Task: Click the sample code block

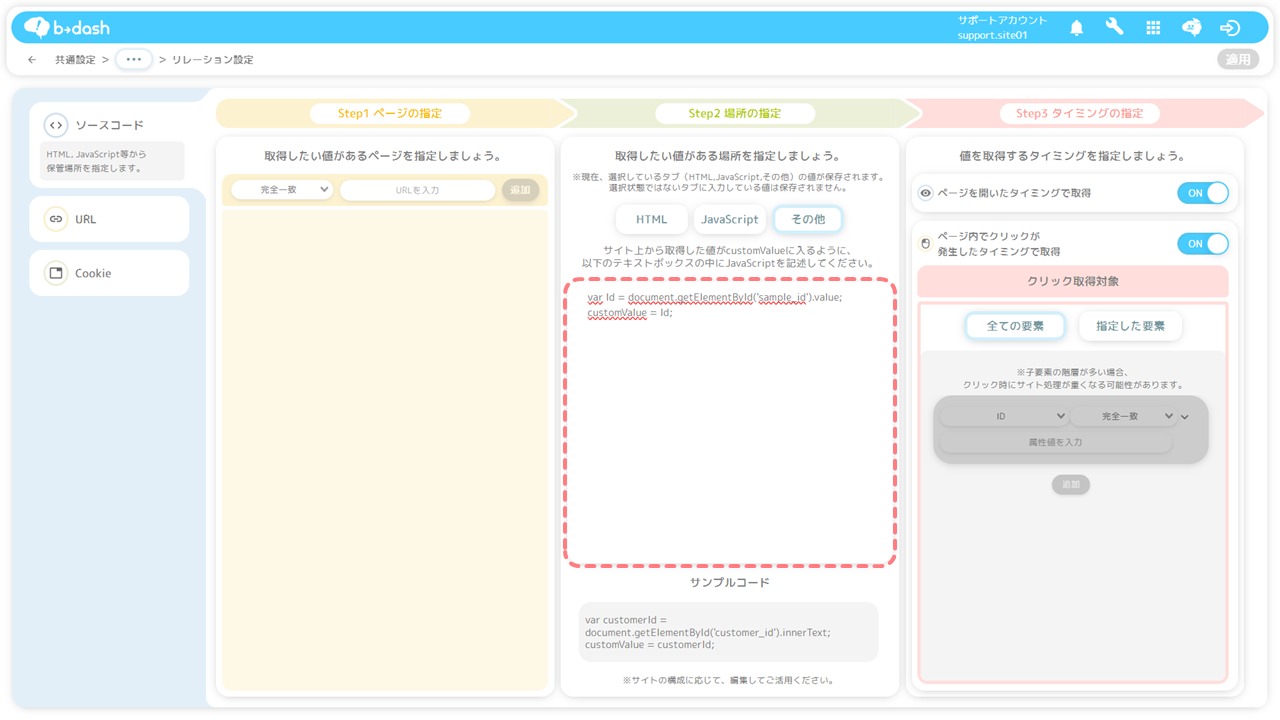Action: point(728,632)
